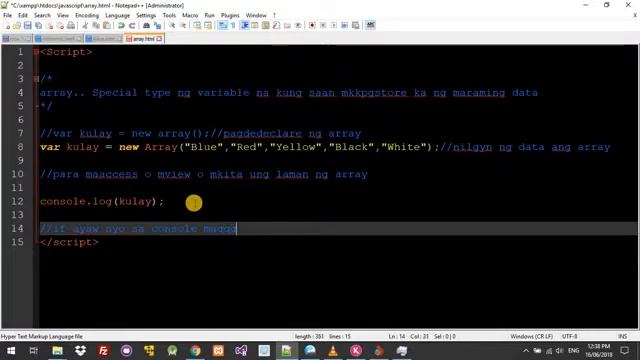Select the array.html tab

pyautogui.click(x=144, y=39)
